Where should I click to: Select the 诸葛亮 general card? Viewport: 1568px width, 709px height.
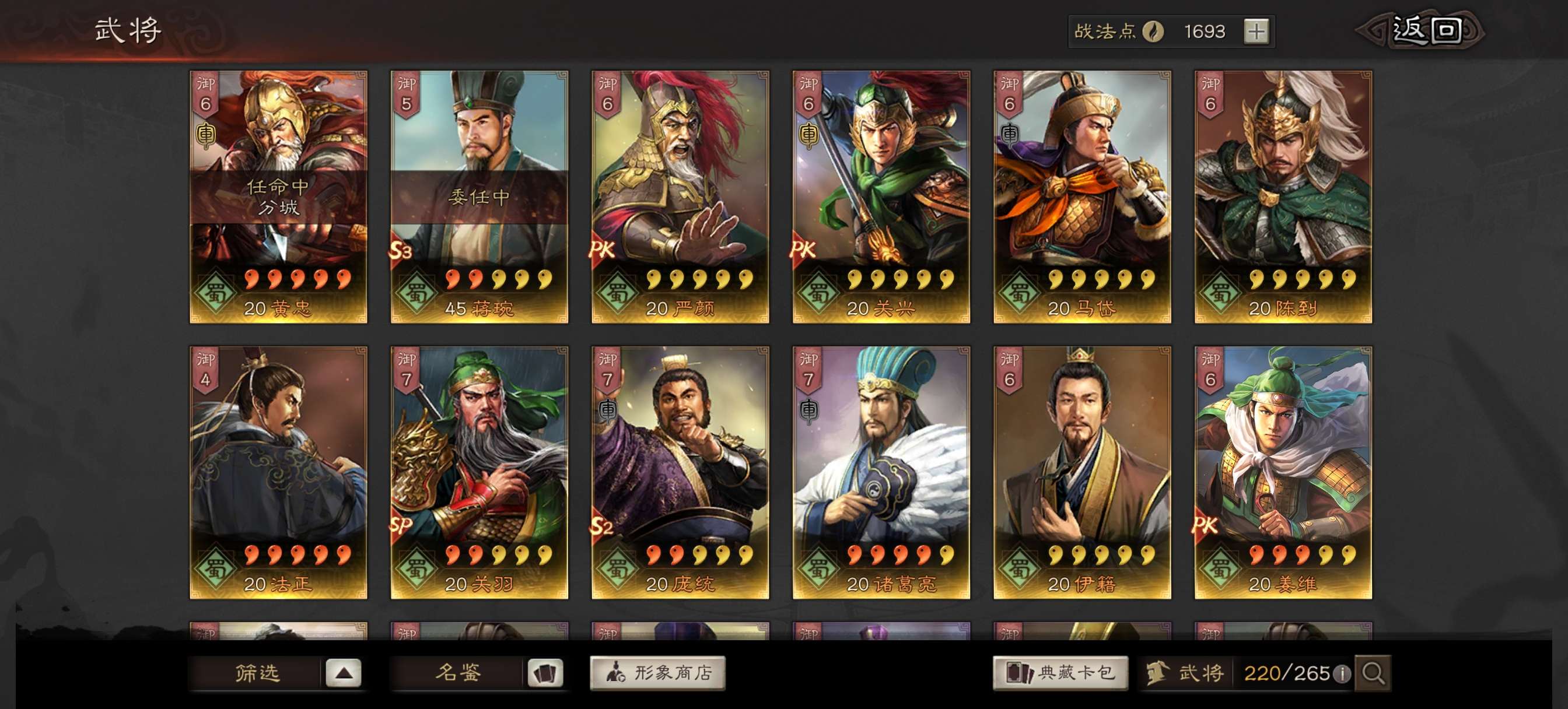(881, 473)
